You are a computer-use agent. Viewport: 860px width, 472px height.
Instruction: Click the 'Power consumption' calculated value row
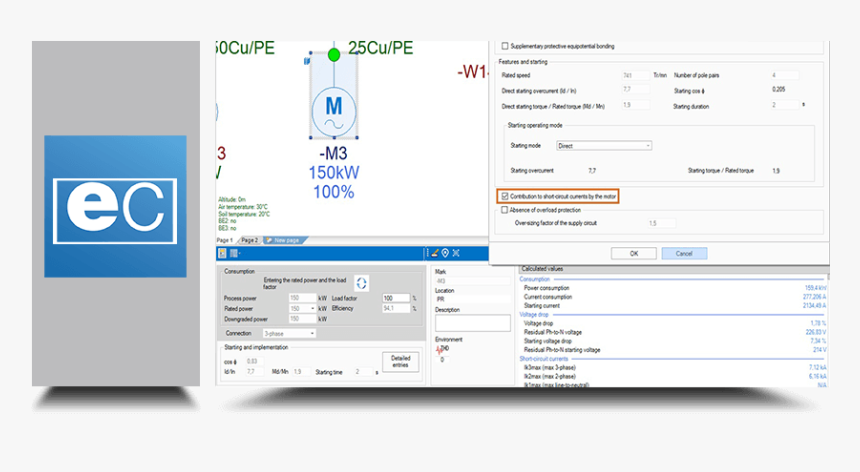[x=674, y=288]
